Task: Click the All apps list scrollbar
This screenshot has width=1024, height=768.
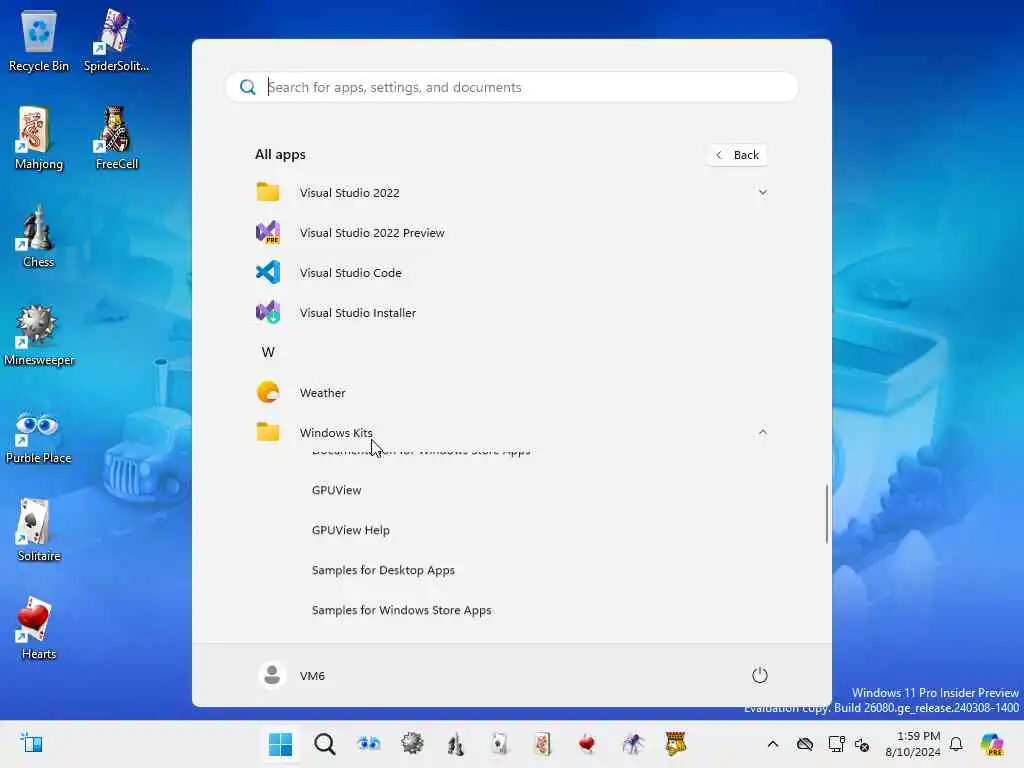Action: click(827, 514)
